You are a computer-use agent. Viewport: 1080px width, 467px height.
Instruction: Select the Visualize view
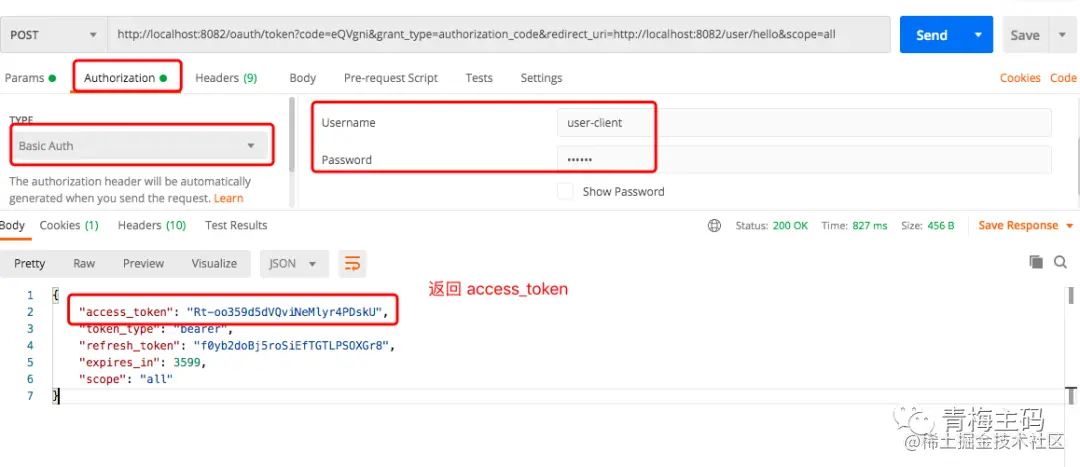[x=214, y=263]
